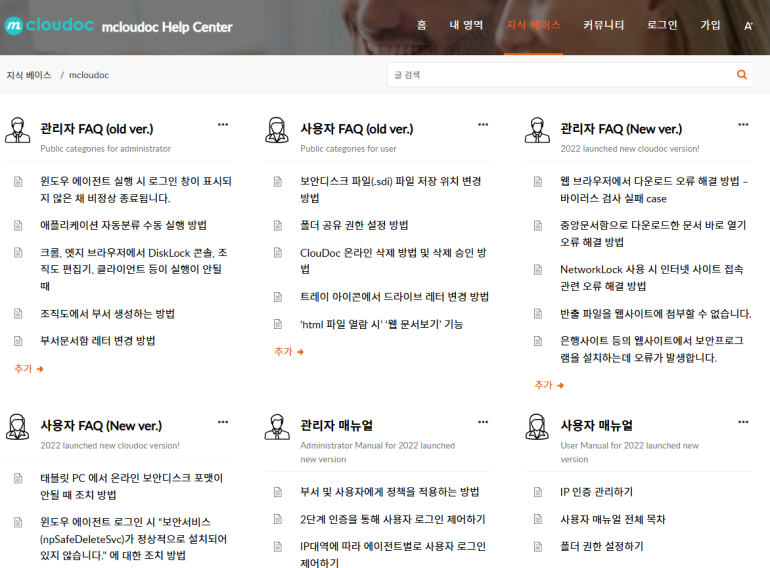The height and width of the screenshot is (568, 770).
Task: Click document icon beside IP 인증 관리하기
Action: pos(538,491)
